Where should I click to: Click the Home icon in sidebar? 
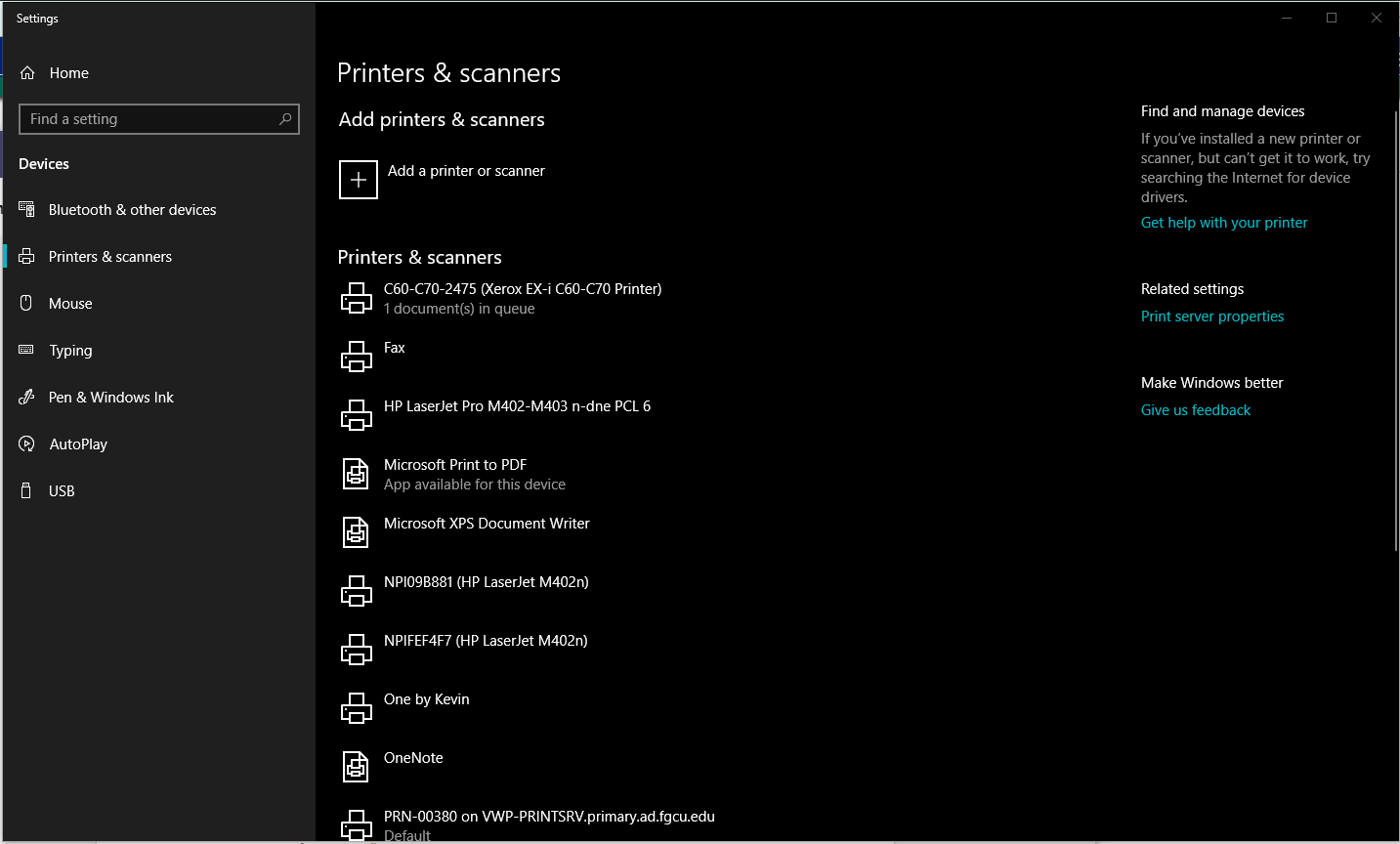tap(27, 73)
